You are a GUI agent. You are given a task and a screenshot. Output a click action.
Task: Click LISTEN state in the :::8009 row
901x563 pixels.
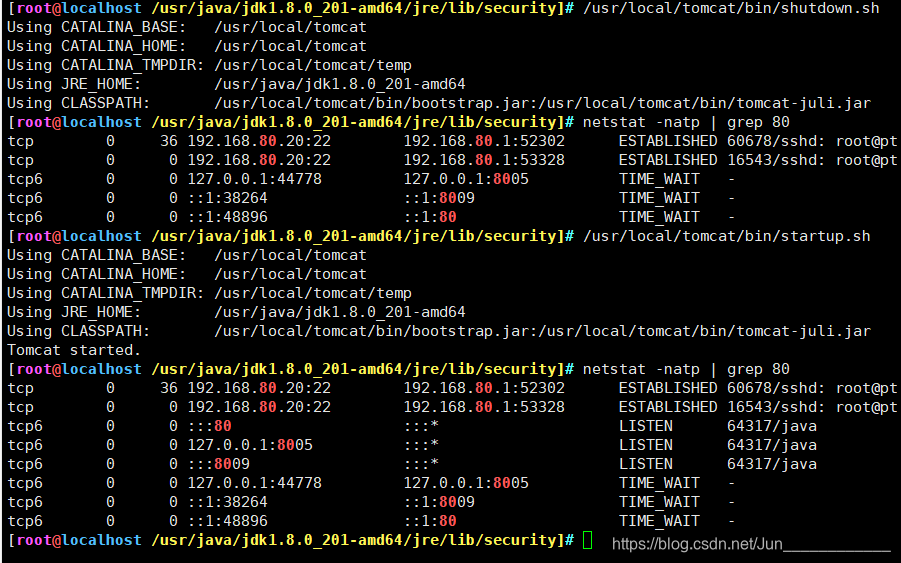pyautogui.click(x=646, y=464)
